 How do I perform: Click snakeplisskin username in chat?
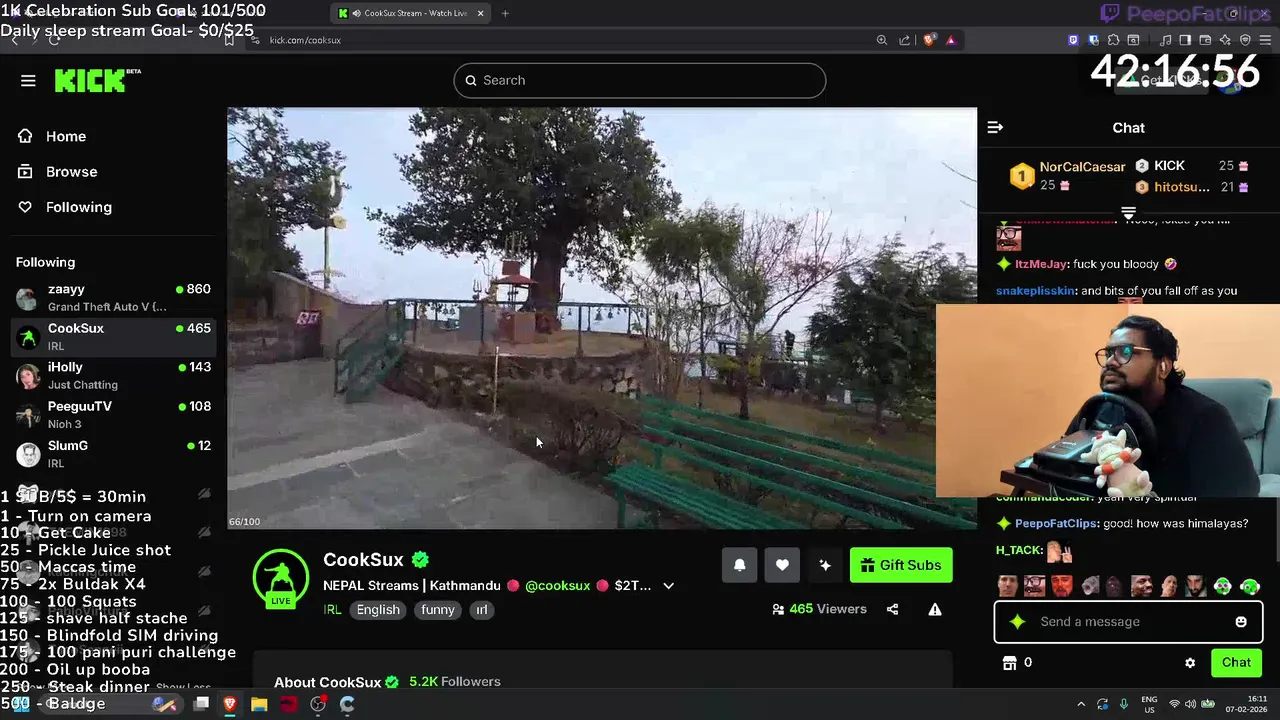point(1036,291)
